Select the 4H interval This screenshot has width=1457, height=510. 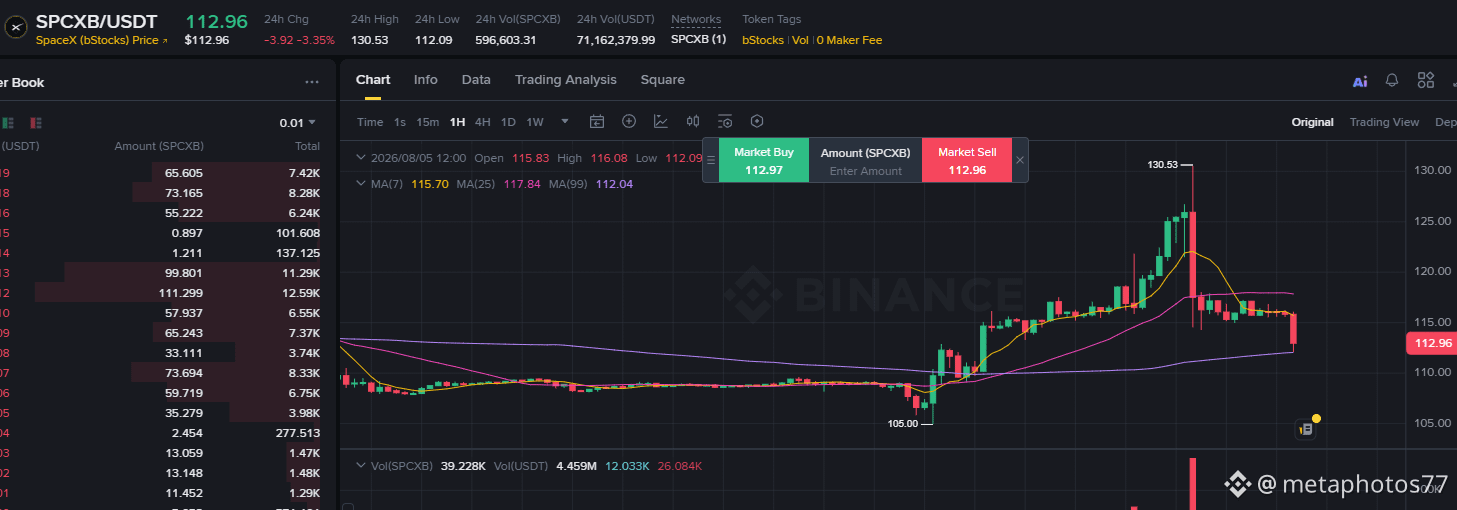(482, 122)
